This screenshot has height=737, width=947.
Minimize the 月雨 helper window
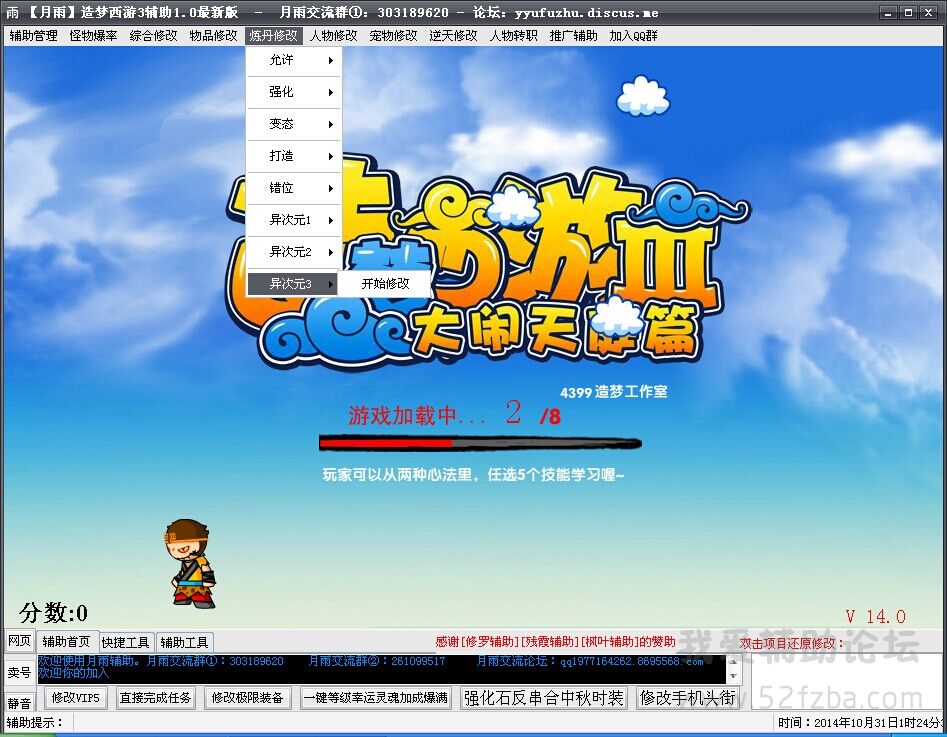tap(888, 12)
